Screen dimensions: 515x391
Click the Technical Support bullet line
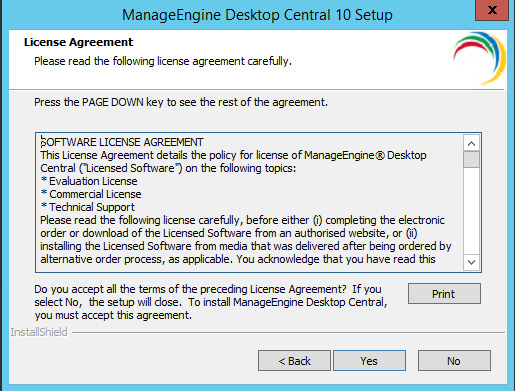point(88,207)
